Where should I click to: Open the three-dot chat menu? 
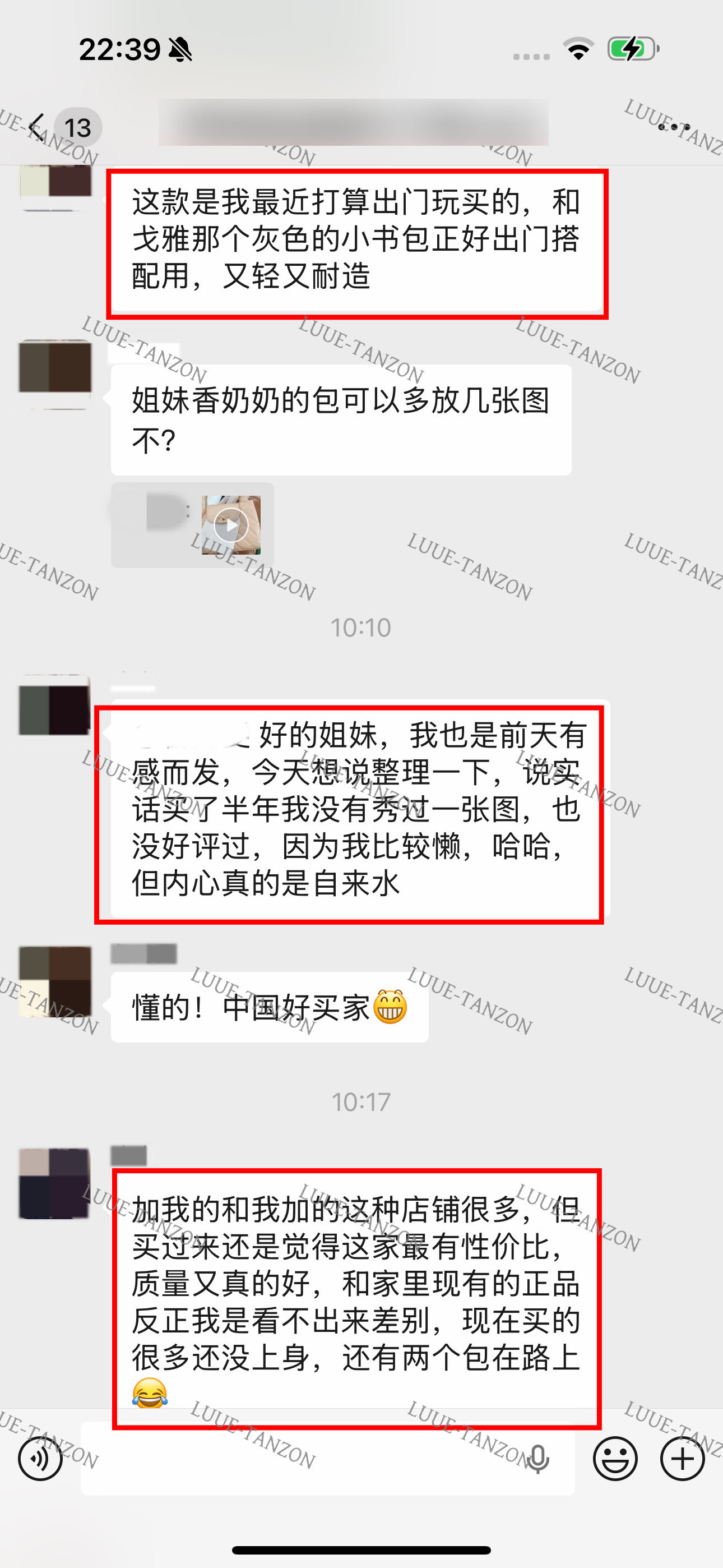[674, 127]
